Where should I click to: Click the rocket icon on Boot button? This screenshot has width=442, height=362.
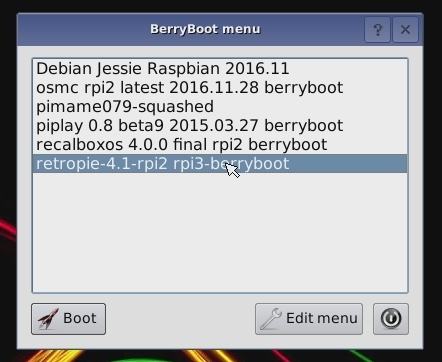click(x=48, y=319)
